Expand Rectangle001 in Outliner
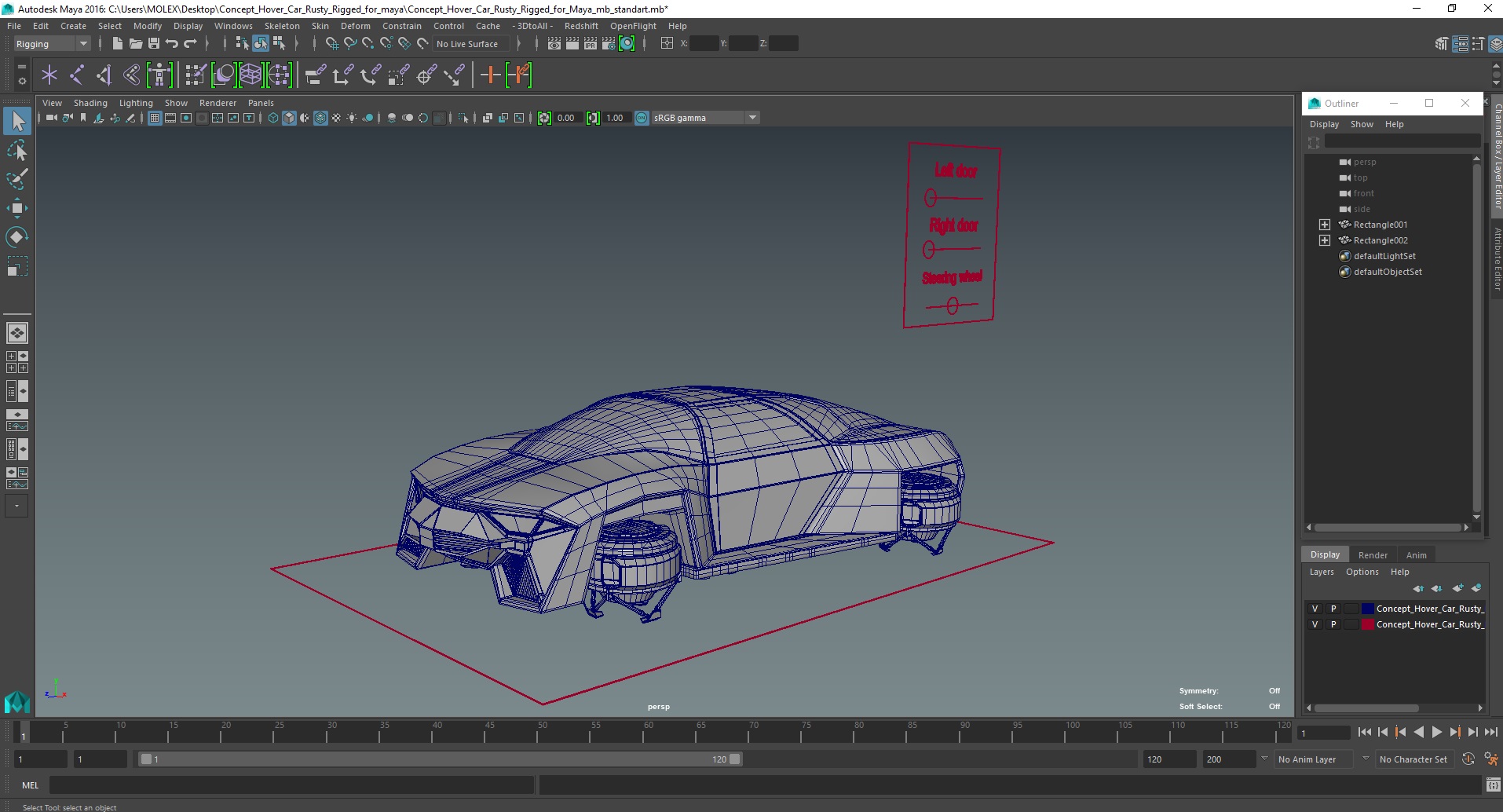This screenshot has width=1503, height=812. (x=1325, y=225)
